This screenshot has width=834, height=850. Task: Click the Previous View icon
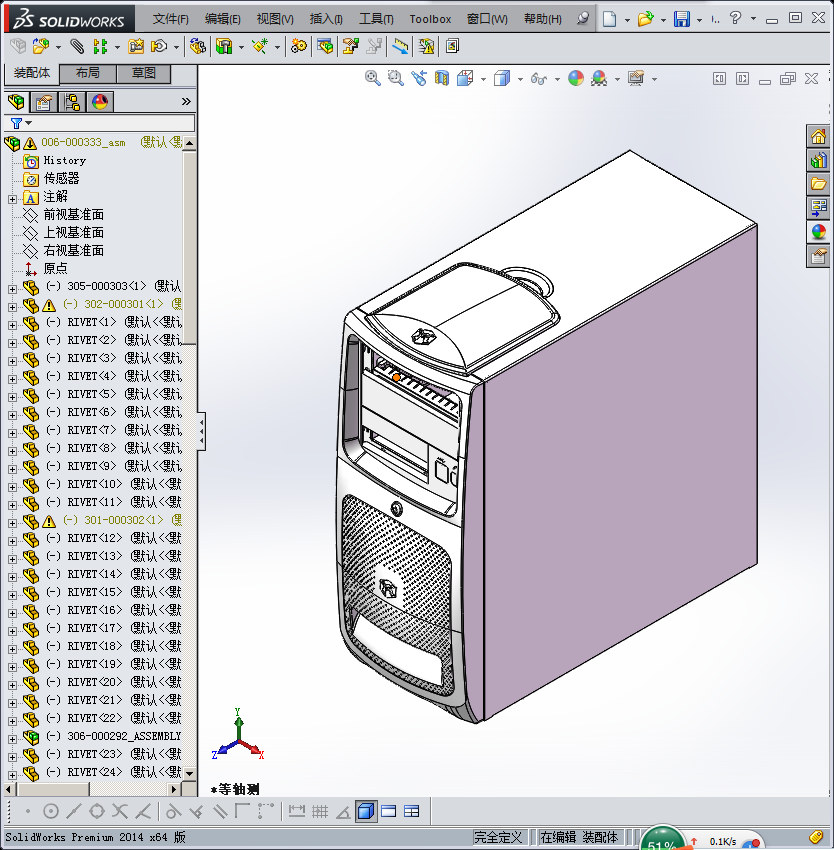pyautogui.click(x=419, y=79)
